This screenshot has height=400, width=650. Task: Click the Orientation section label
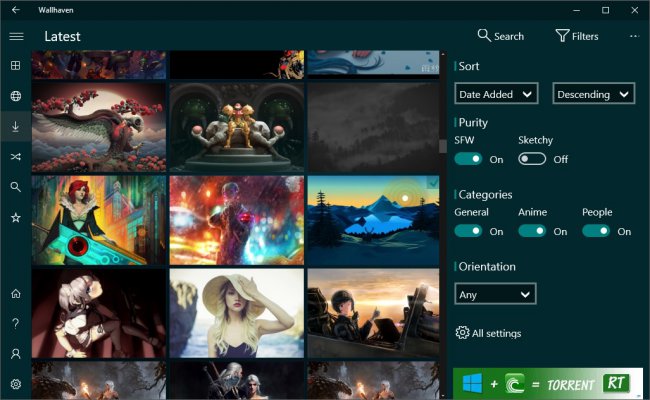coord(487,267)
